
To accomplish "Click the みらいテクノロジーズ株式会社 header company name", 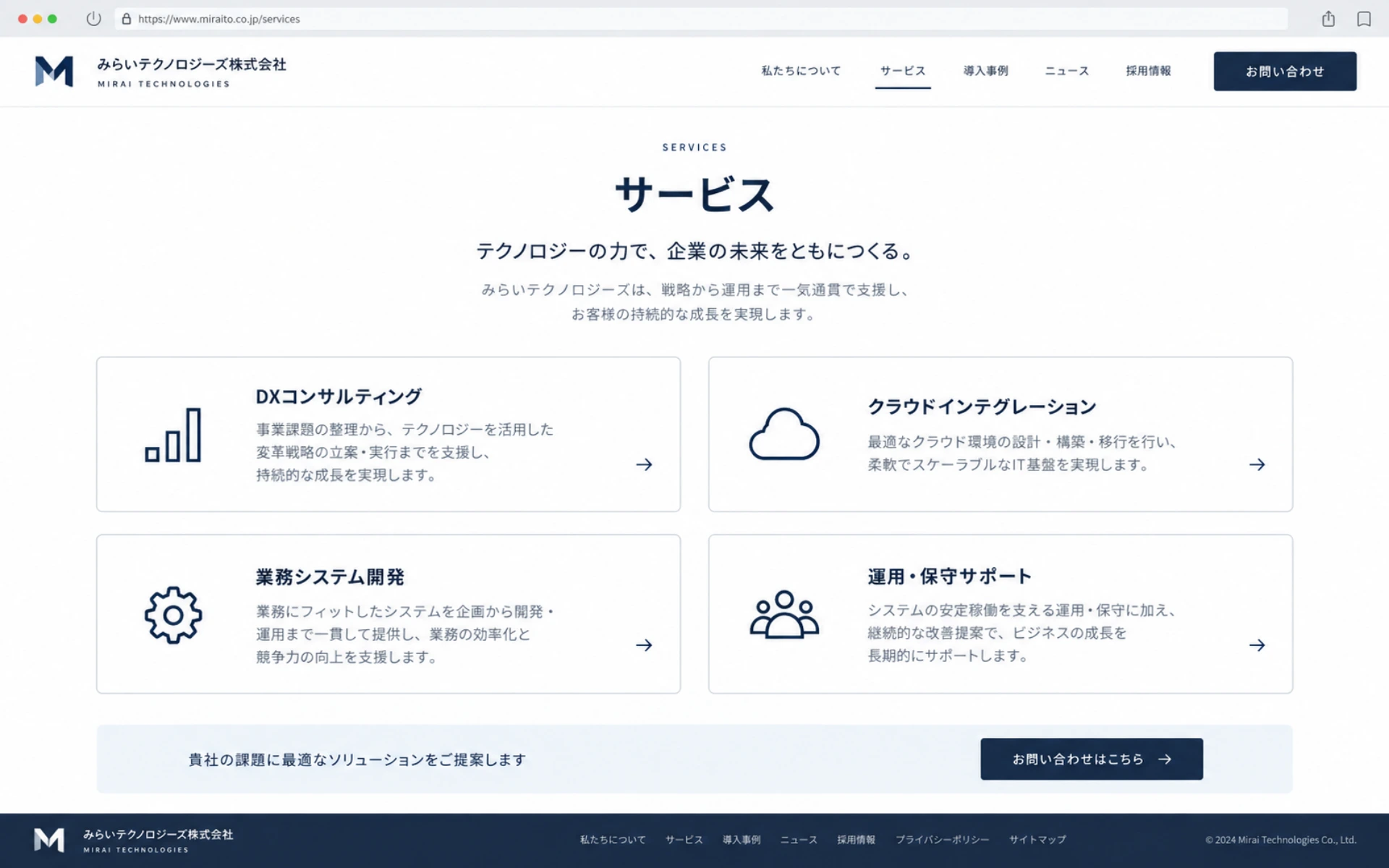I will [192, 64].
